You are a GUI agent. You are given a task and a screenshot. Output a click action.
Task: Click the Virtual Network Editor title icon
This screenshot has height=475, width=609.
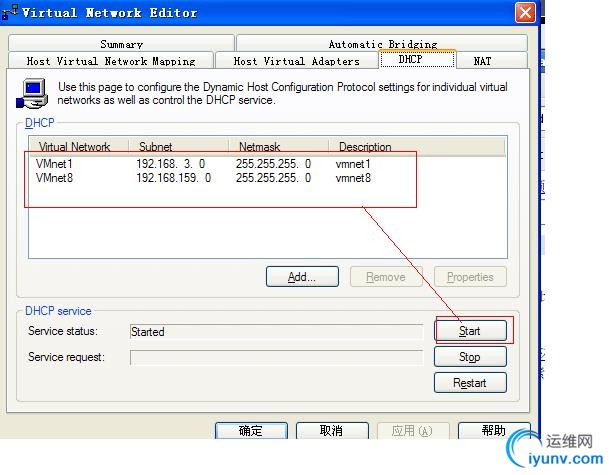(10, 12)
